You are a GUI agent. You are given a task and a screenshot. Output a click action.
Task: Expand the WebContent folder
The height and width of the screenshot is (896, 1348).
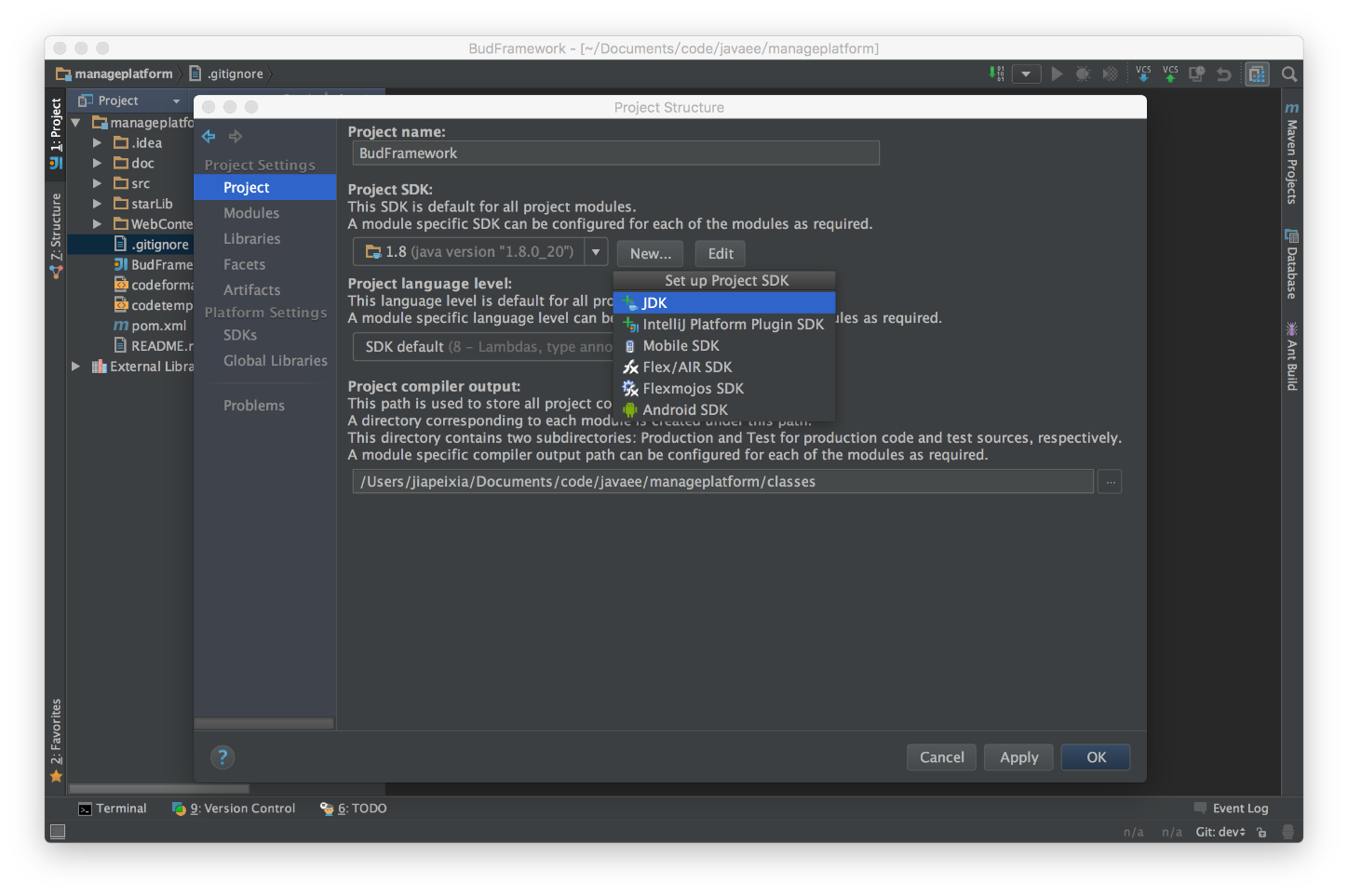(97, 224)
